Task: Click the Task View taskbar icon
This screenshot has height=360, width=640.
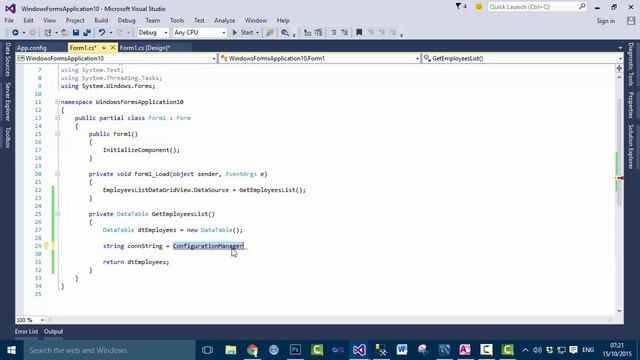Action: pos(207,350)
